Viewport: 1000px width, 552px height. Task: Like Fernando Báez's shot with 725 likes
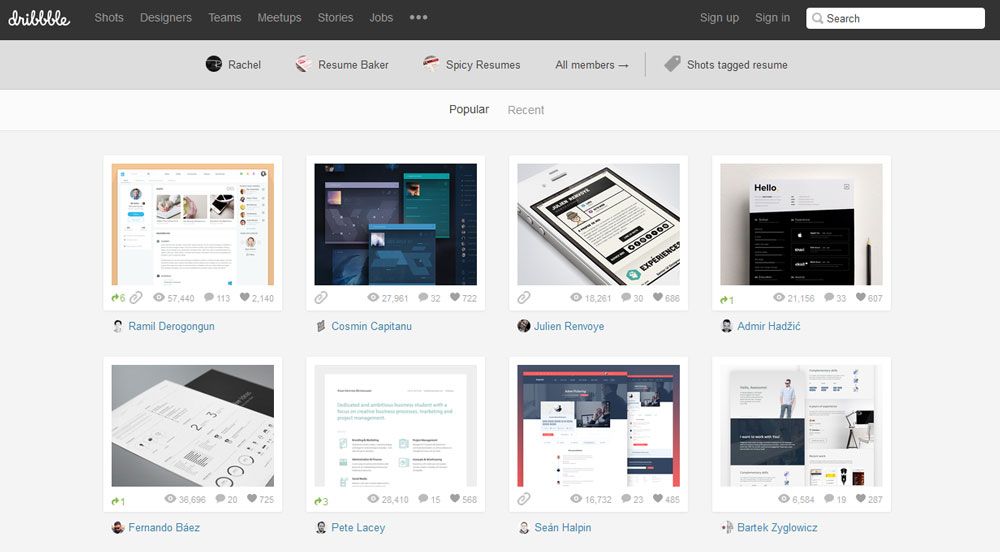tap(252, 498)
